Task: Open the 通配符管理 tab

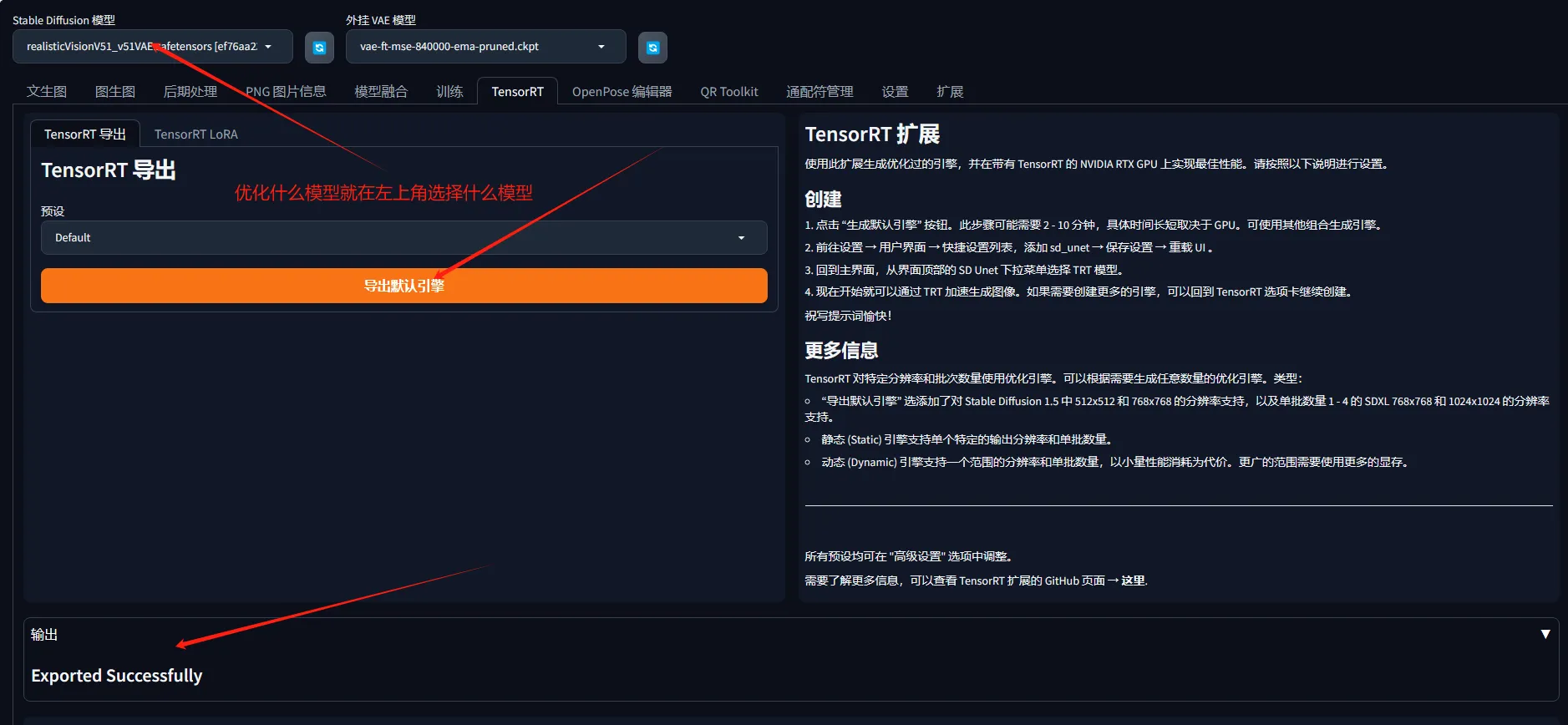Action: tap(820, 92)
